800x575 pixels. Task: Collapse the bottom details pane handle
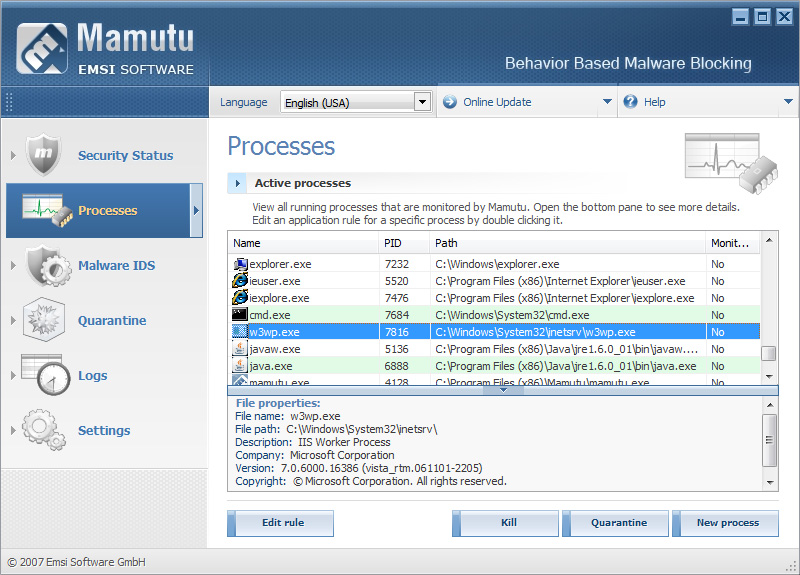pyautogui.click(x=503, y=390)
